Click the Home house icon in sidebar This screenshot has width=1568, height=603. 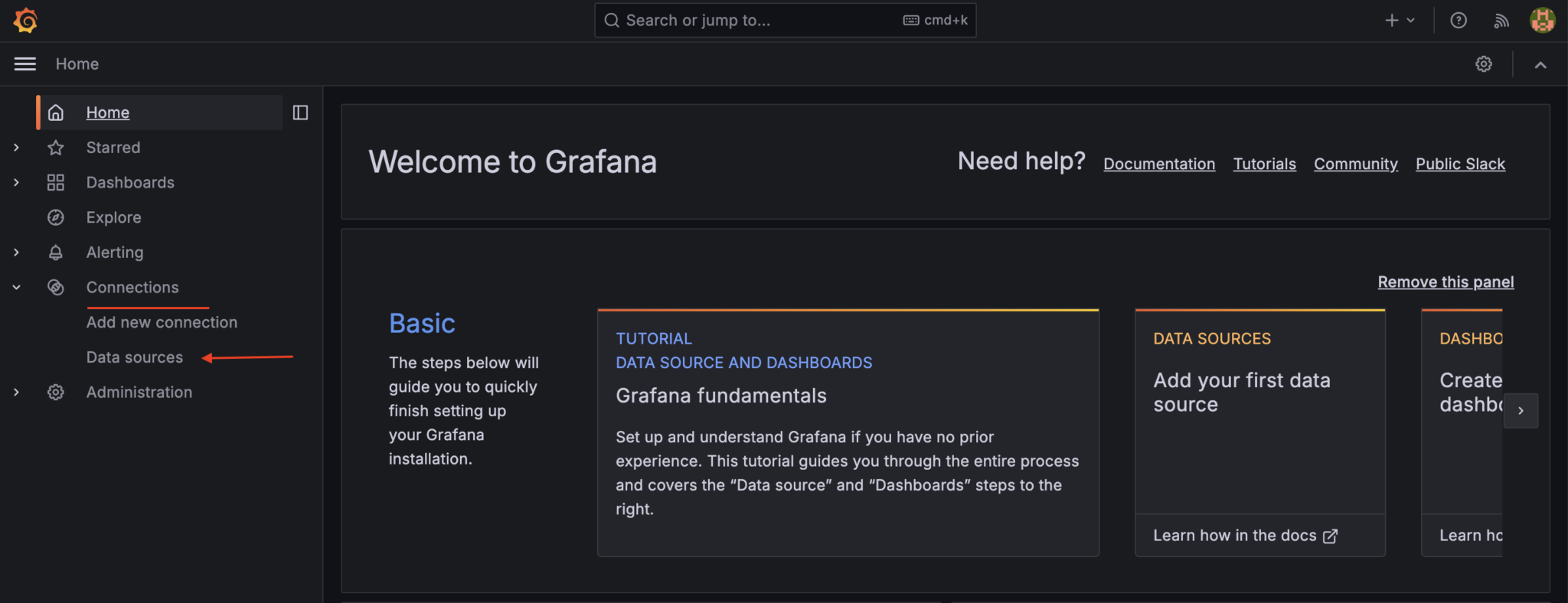tap(56, 112)
